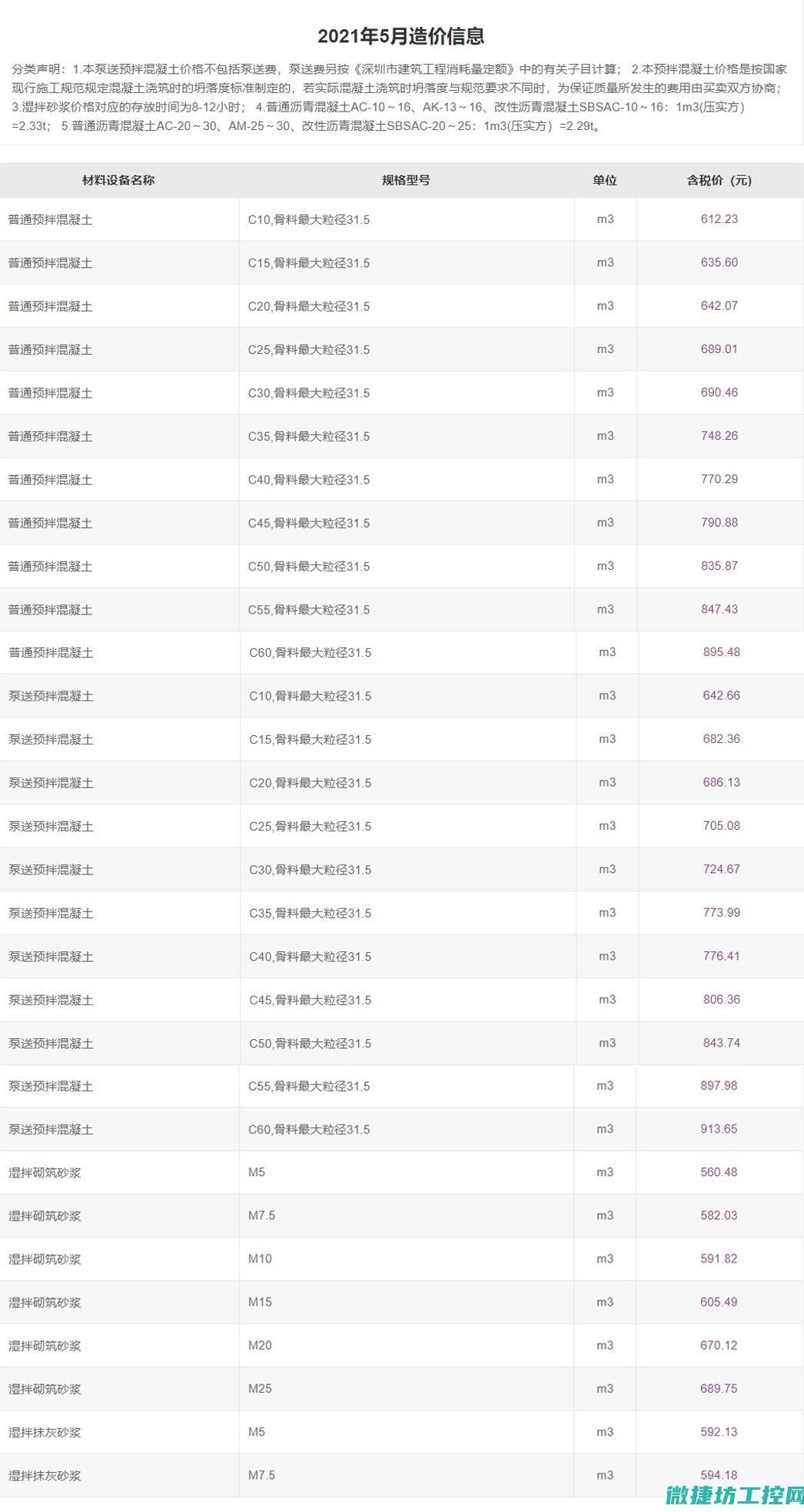Click the price 705.08 for pumped C25
The image size is (804, 1512).
click(x=722, y=826)
